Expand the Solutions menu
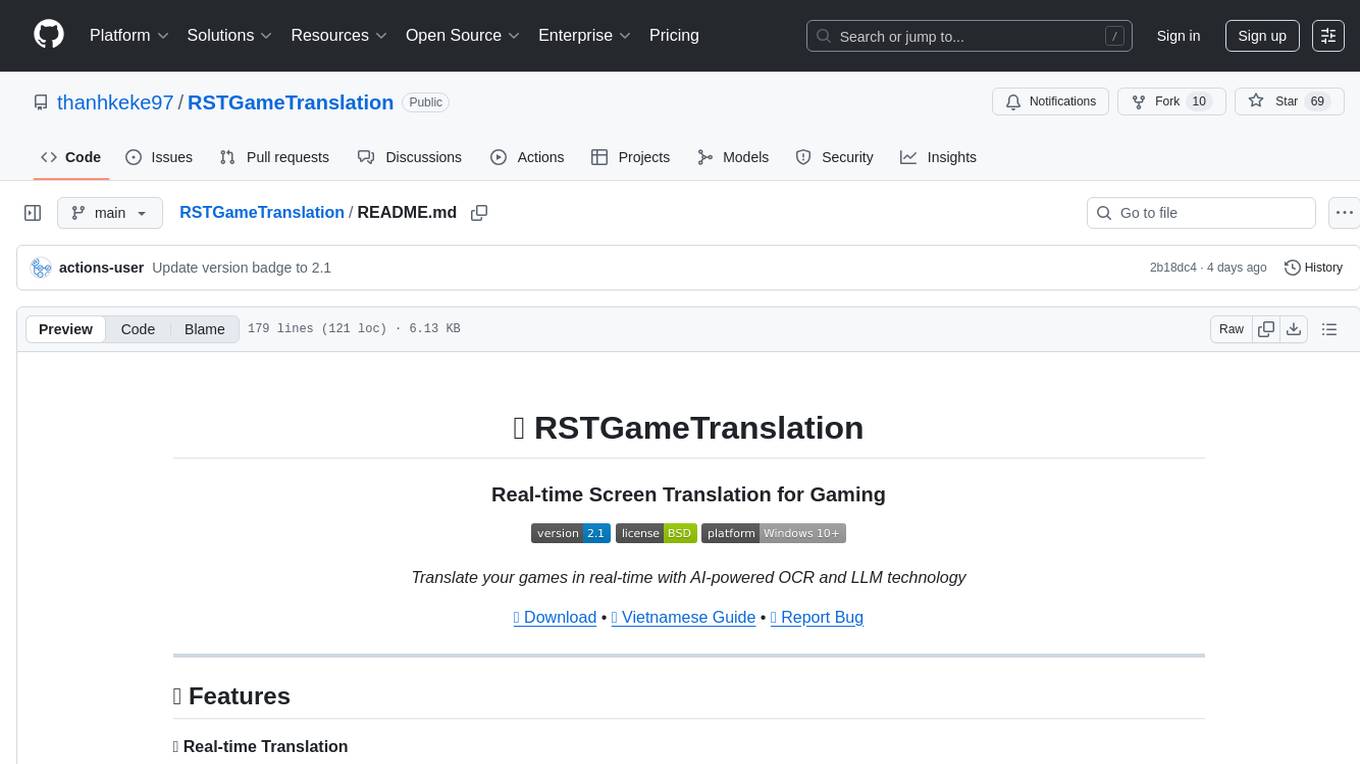The height and width of the screenshot is (764, 1360). pyautogui.click(x=230, y=35)
